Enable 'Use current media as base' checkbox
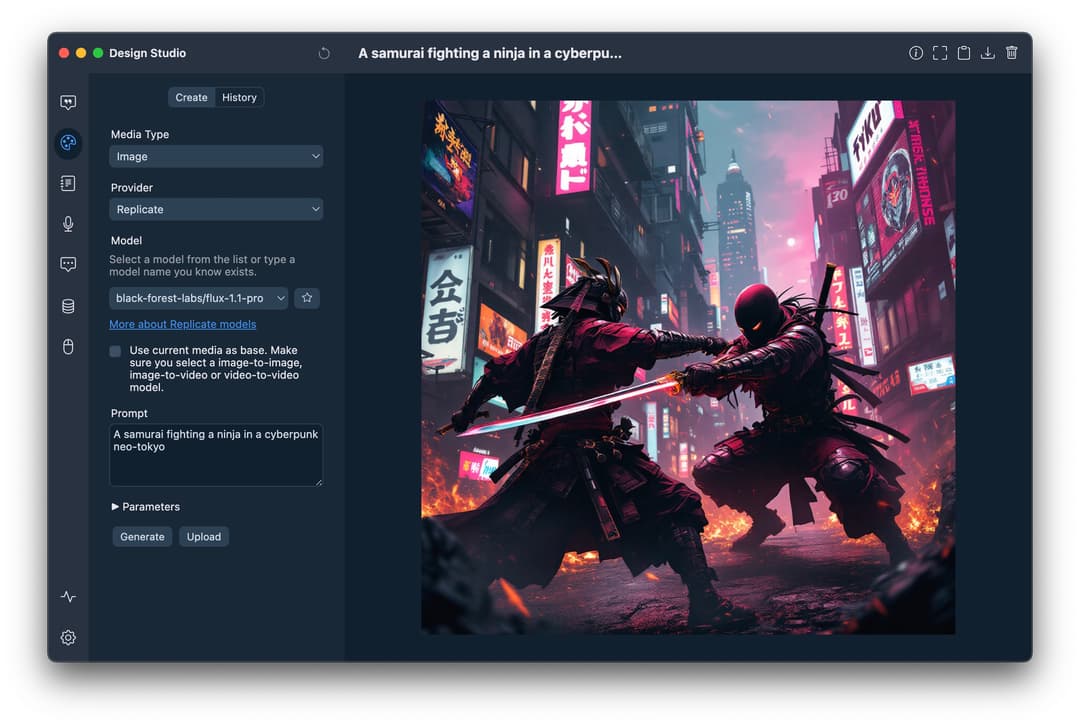Screen dimensions: 1080x725 tap(115, 351)
